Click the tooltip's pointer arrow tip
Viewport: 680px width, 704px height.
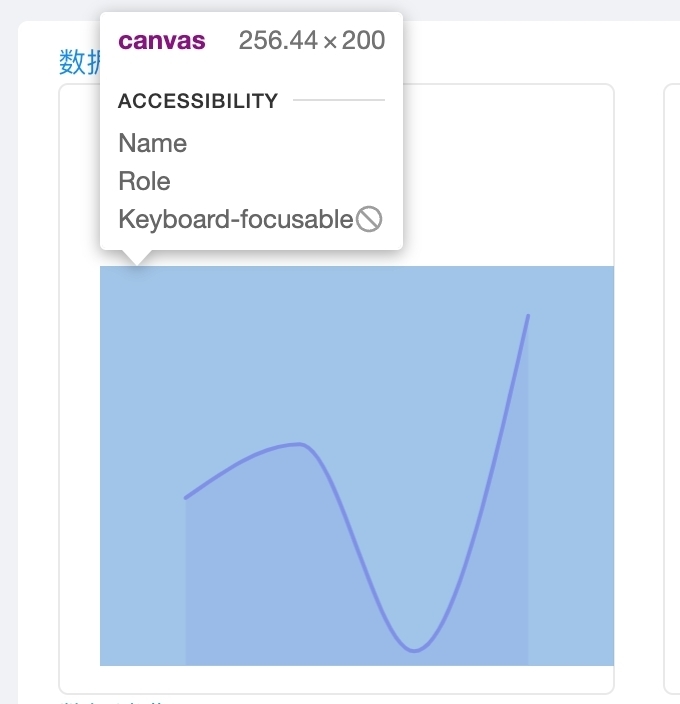(x=137, y=264)
